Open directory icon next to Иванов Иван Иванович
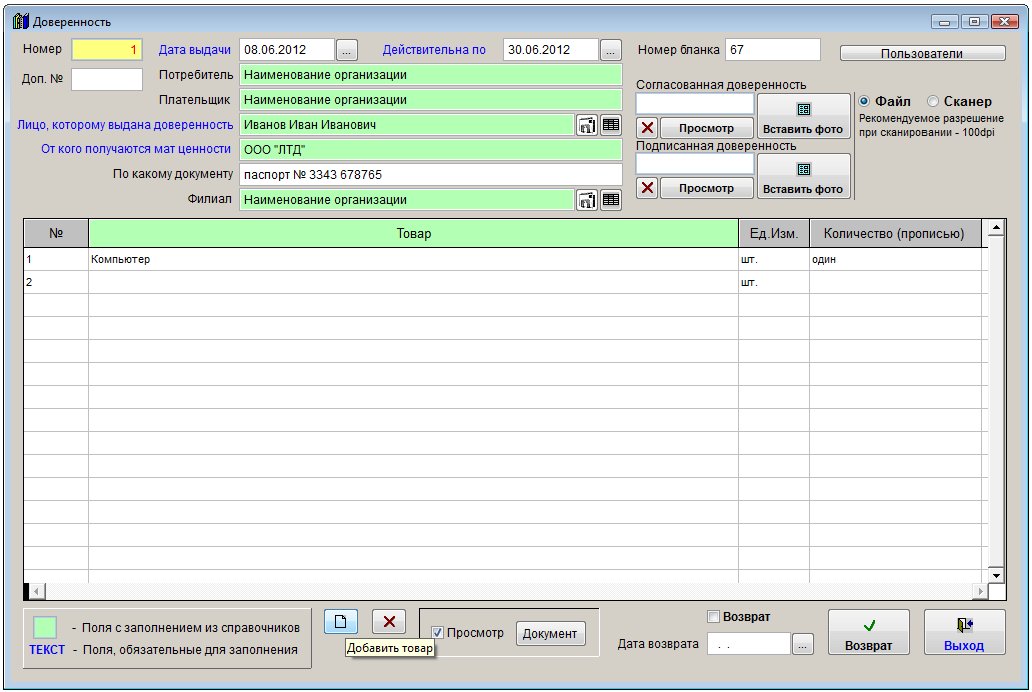1032x692 pixels. pyautogui.click(x=587, y=125)
